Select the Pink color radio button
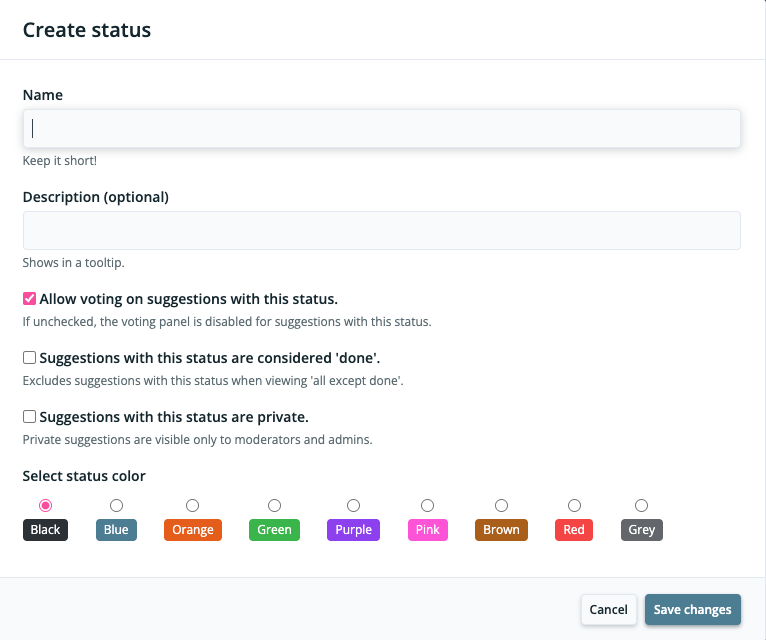The height and width of the screenshot is (640, 766). (427, 506)
